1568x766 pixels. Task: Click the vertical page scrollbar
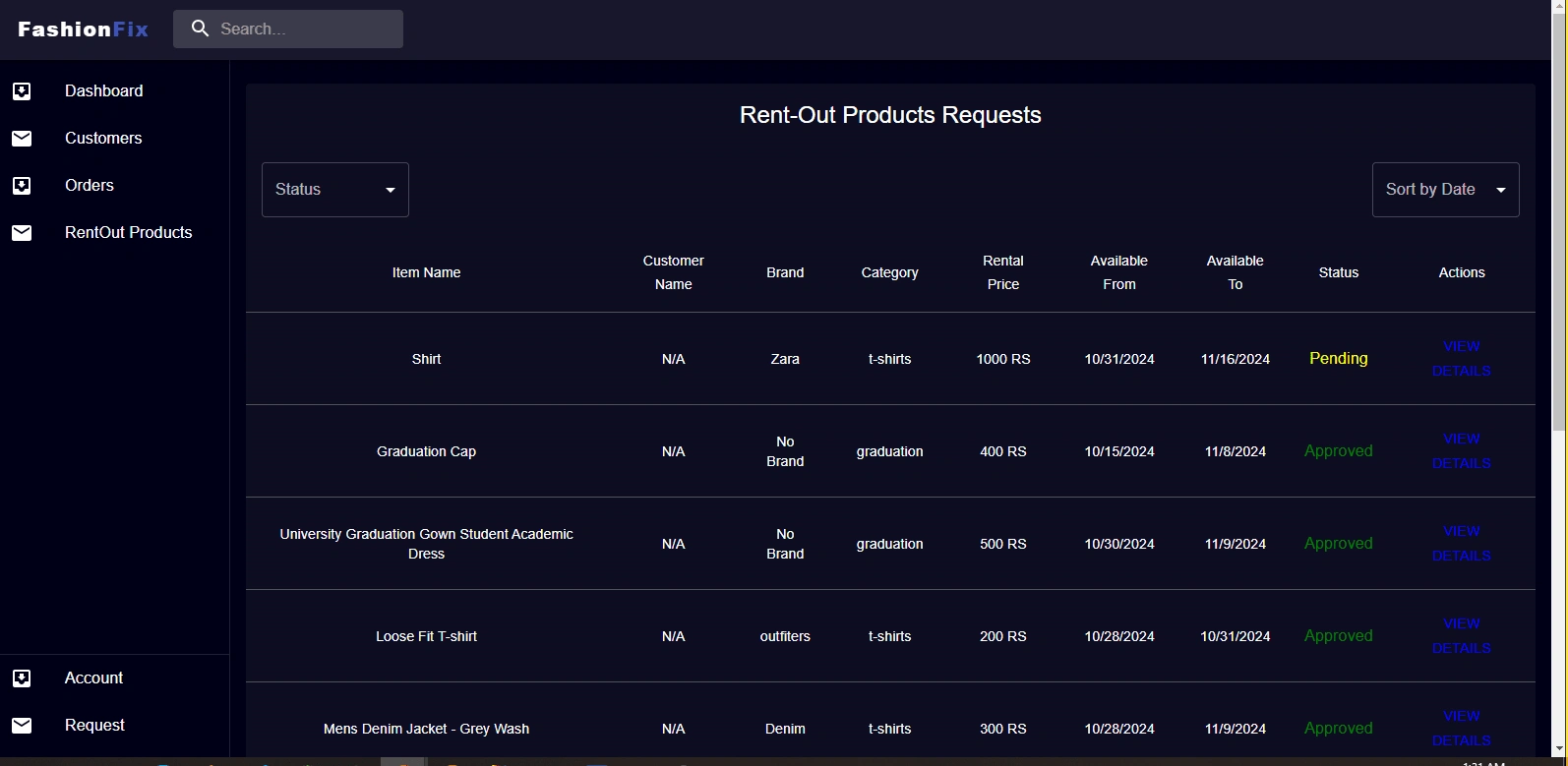coord(1559,216)
